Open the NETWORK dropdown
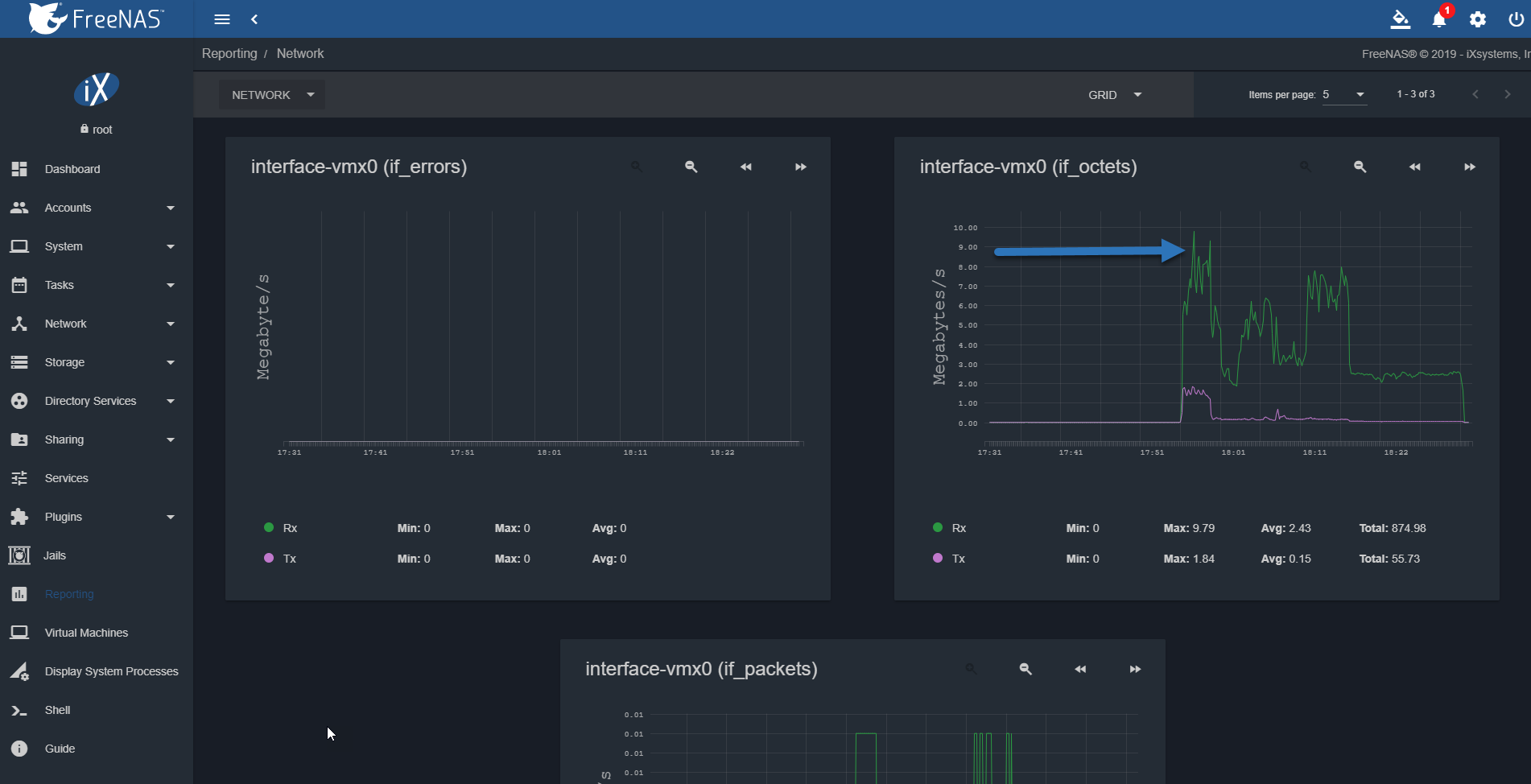Image resolution: width=1531 pixels, height=784 pixels. pyautogui.click(x=272, y=95)
